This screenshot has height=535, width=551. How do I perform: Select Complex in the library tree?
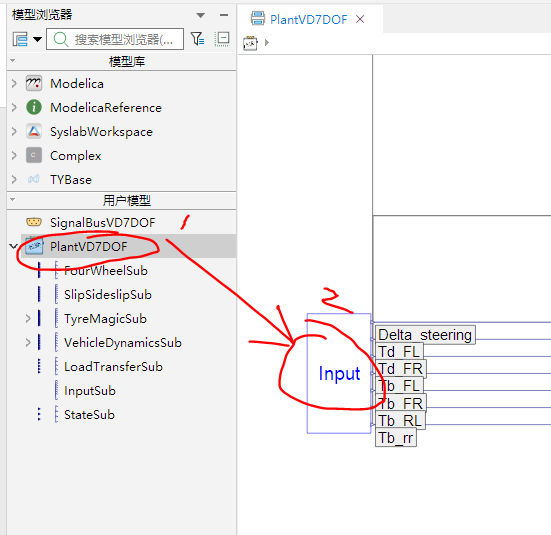coord(76,156)
